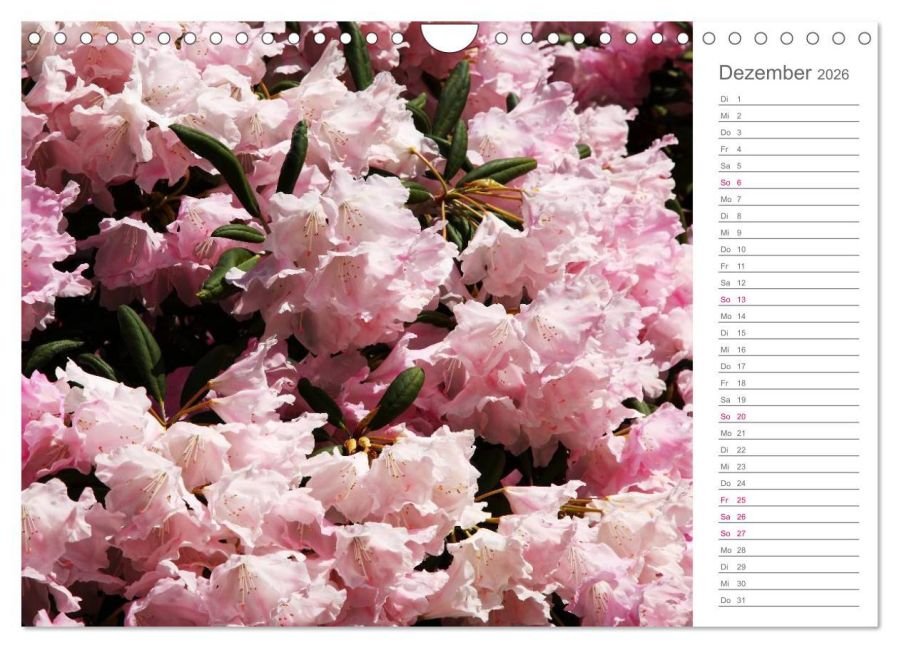Choose holiday Sa 26 entry
This screenshot has width=899, height=648.
pyautogui.click(x=788, y=517)
